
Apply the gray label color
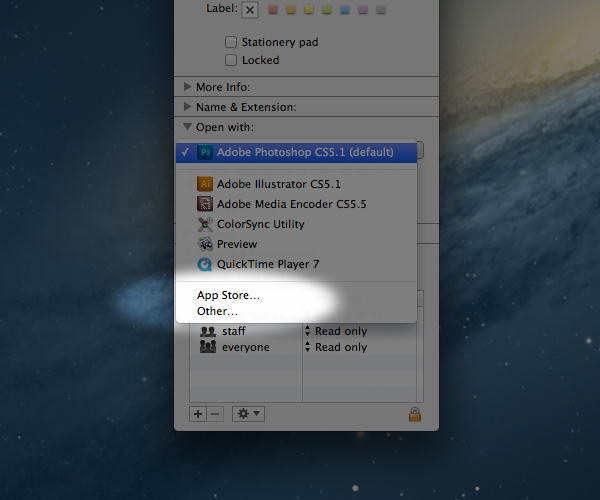[x=381, y=10]
